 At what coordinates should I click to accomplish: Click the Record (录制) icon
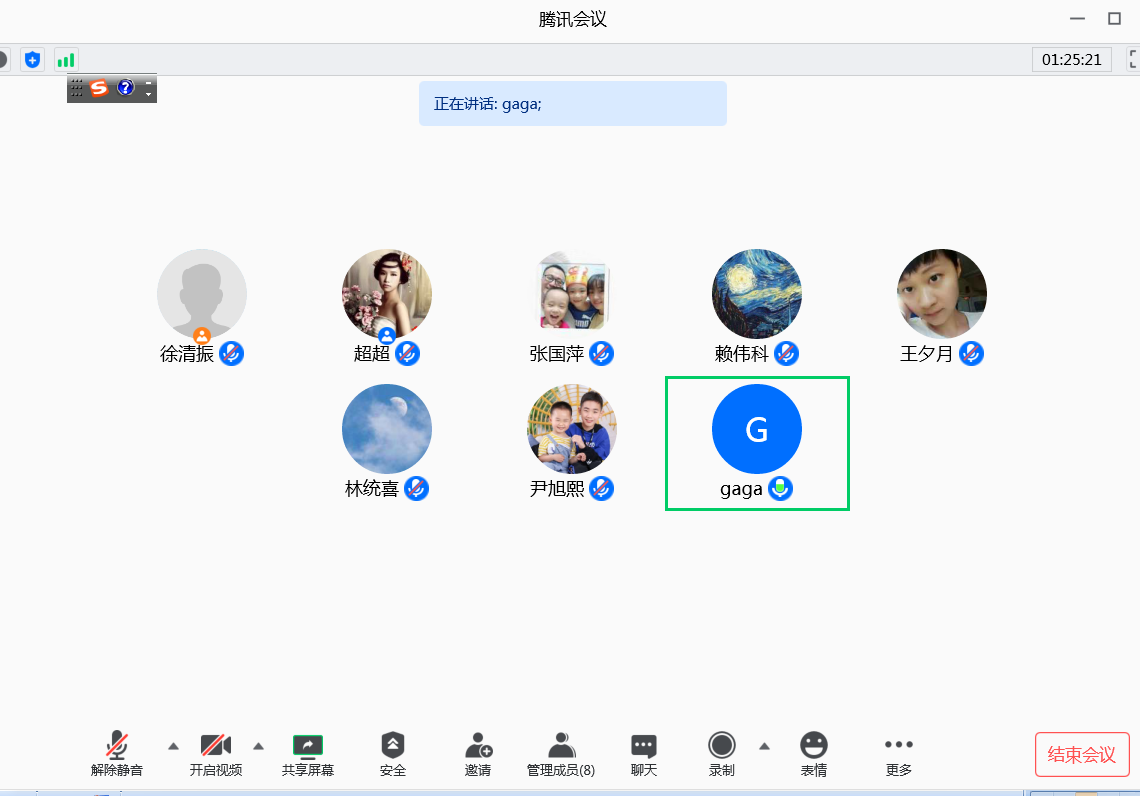pos(721,745)
